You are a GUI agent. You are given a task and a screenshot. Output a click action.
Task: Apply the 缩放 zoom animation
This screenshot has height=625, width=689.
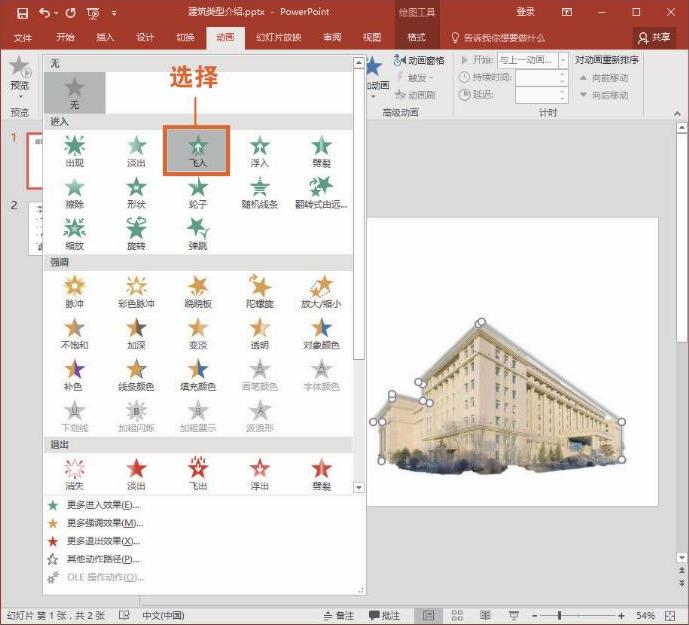[x=74, y=234]
